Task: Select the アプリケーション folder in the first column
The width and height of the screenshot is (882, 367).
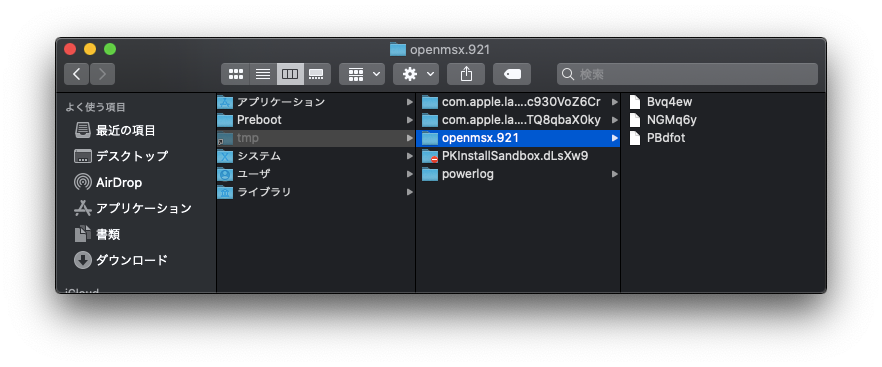Action: [x=316, y=102]
